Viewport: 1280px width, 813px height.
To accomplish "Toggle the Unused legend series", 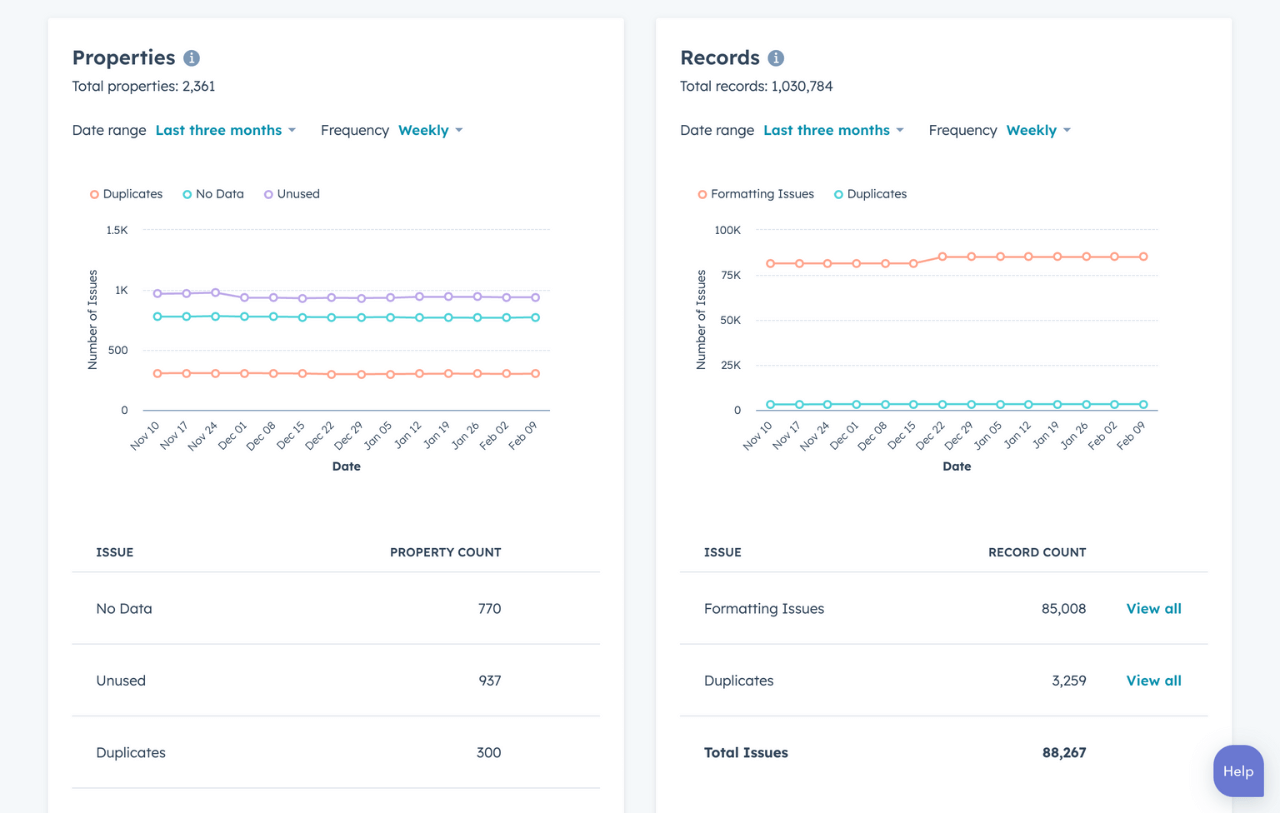I will click(292, 194).
